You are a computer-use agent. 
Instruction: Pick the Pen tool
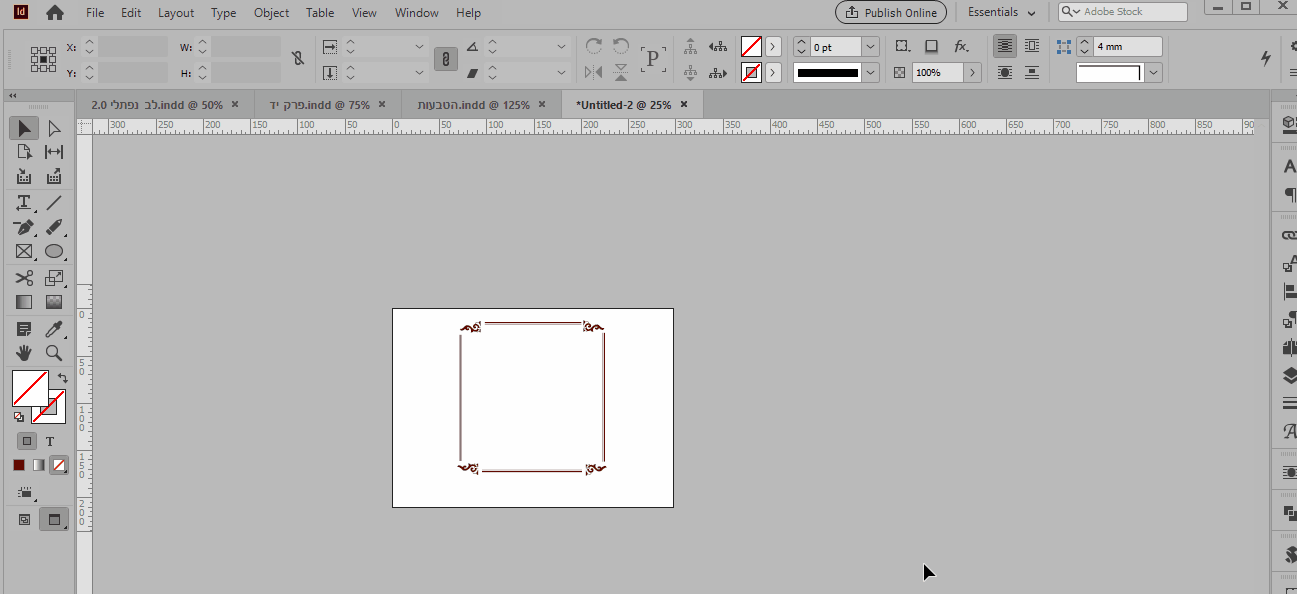click(x=24, y=227)
